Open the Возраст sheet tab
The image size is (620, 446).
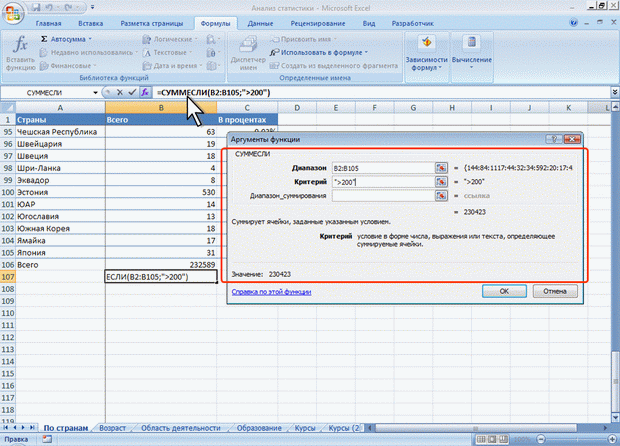click(112, 428)
